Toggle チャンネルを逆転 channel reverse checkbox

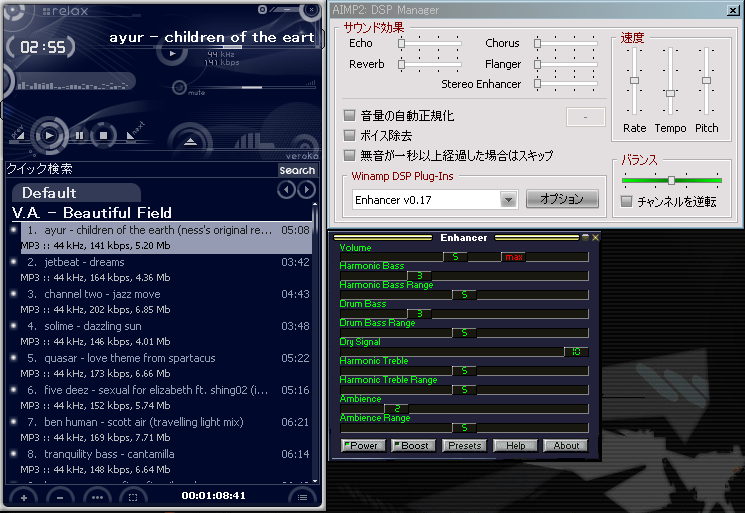click(627, 201)
